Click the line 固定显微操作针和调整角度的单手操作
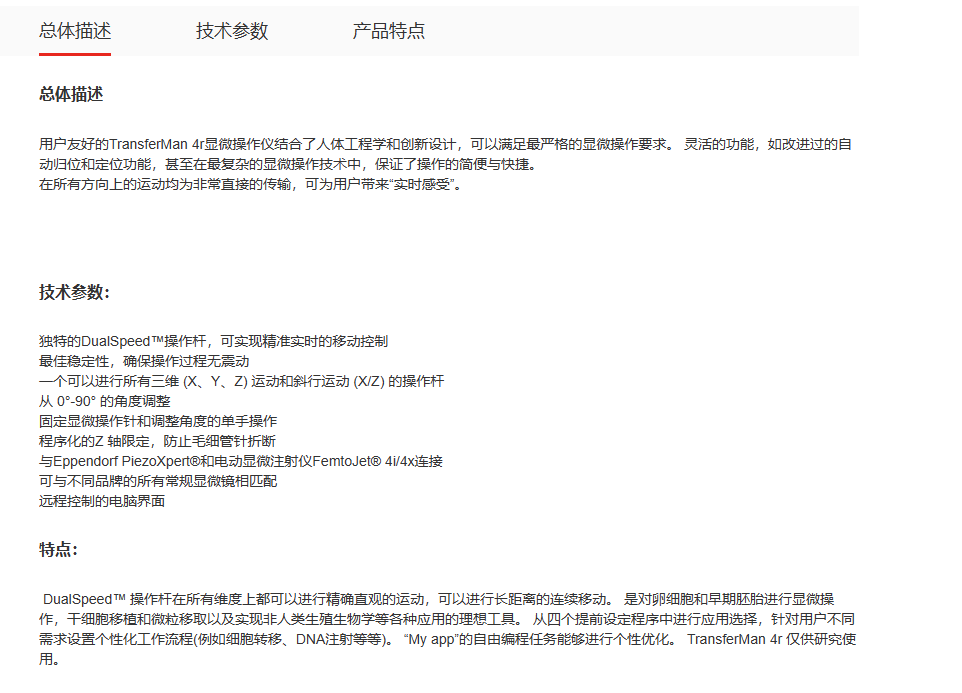This screenshot has width=962, height=693. (158, 421)
